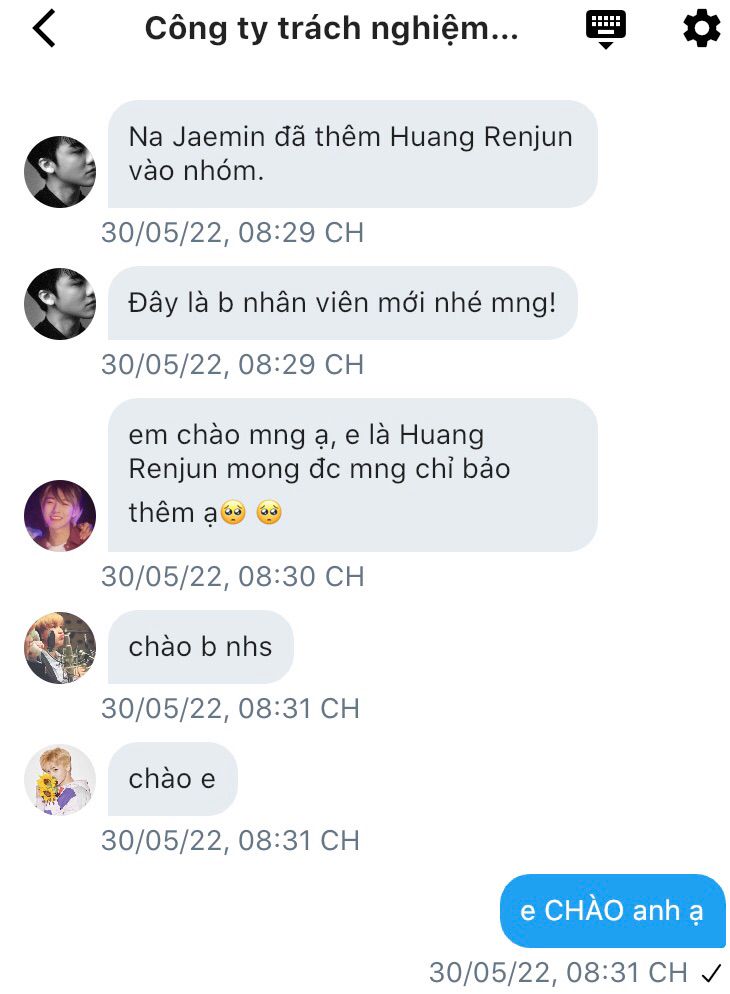Image resolution: width=730 pixels, height=994 pixels.
Task: Open chat settings gear icon
Action: (x=701, y=29)
